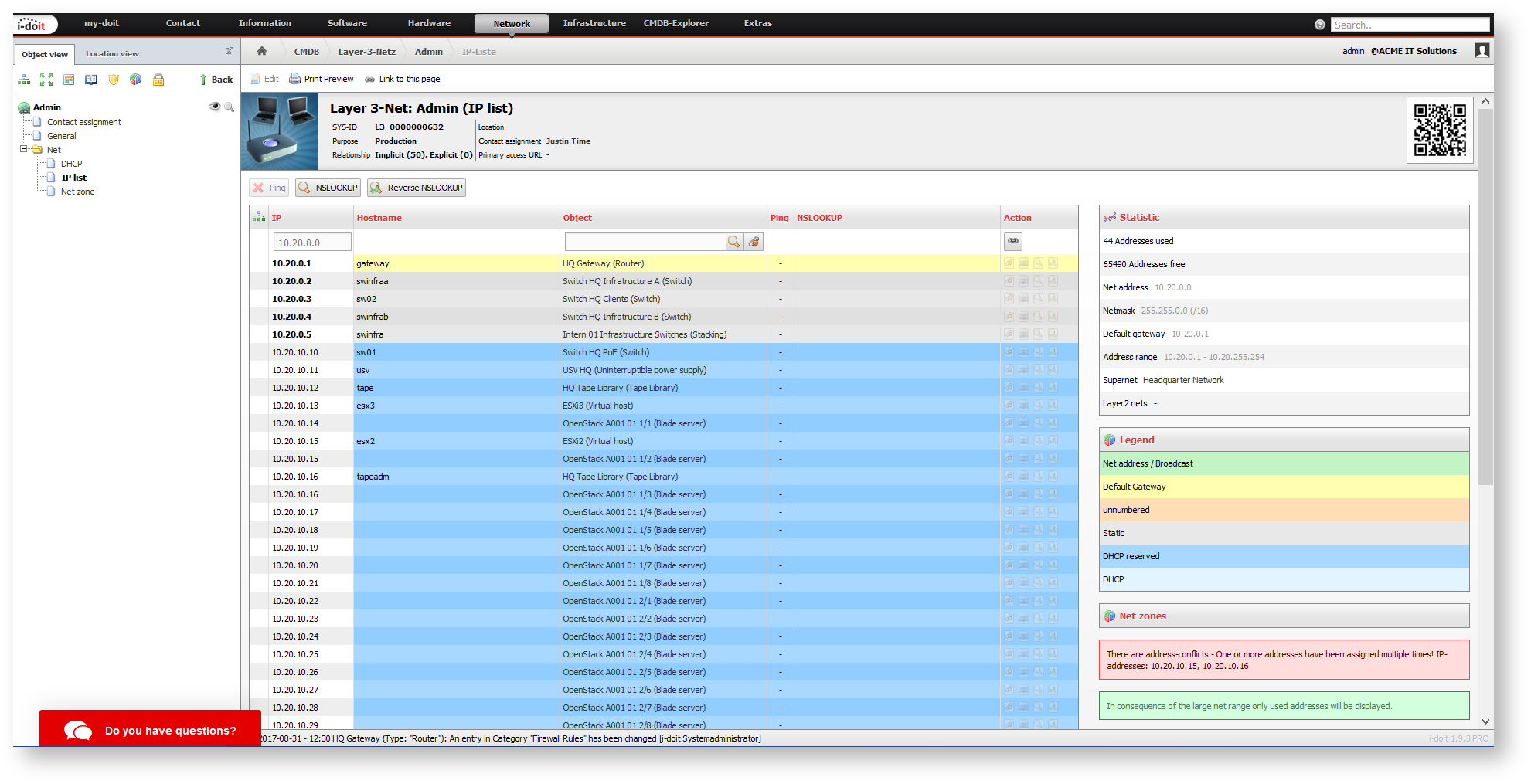Click the padlock icon in left toolbar
Viewport: 1531px width, 784px height.
158,80
